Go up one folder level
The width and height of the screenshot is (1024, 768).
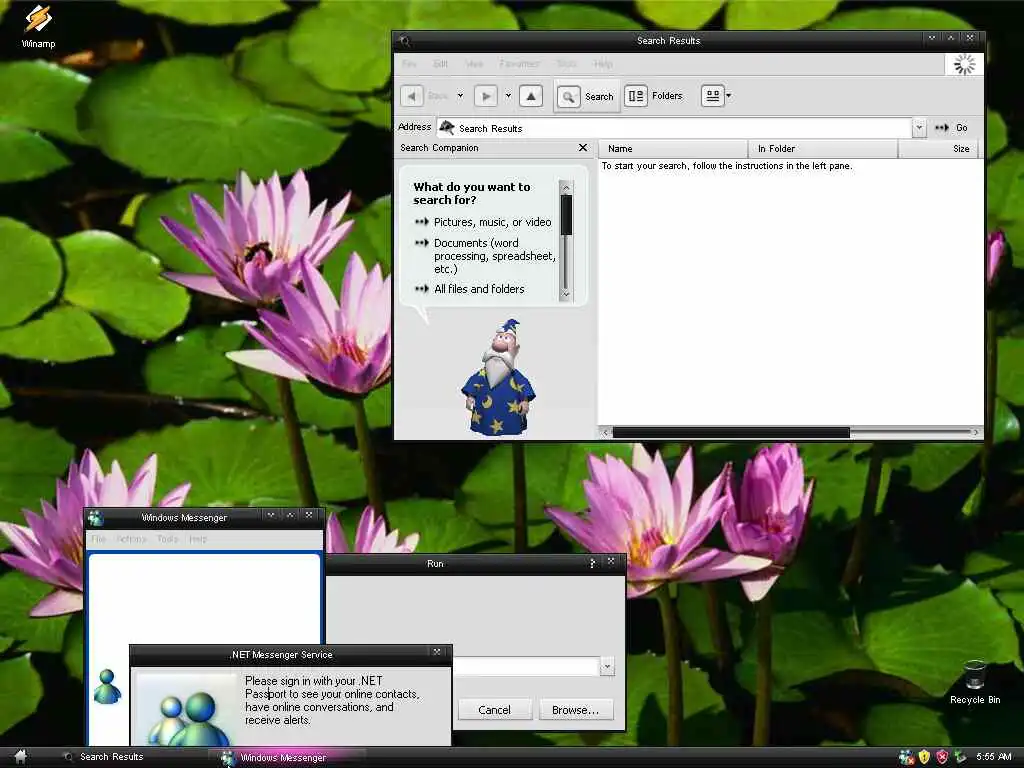(531, 97)
